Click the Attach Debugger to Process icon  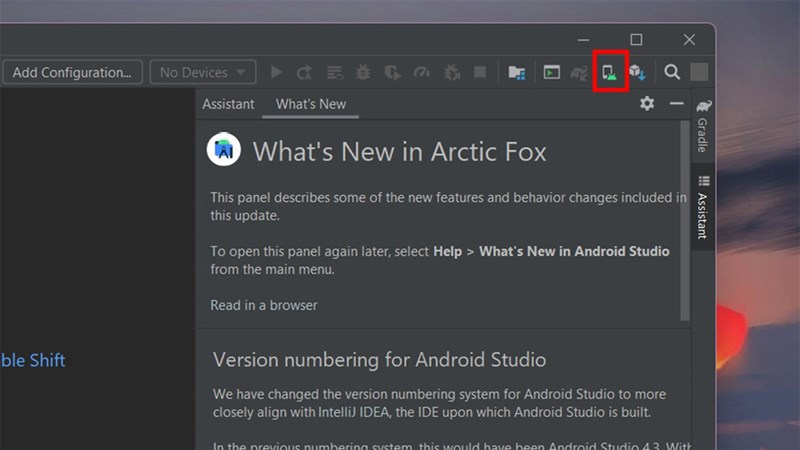point(451,72)
